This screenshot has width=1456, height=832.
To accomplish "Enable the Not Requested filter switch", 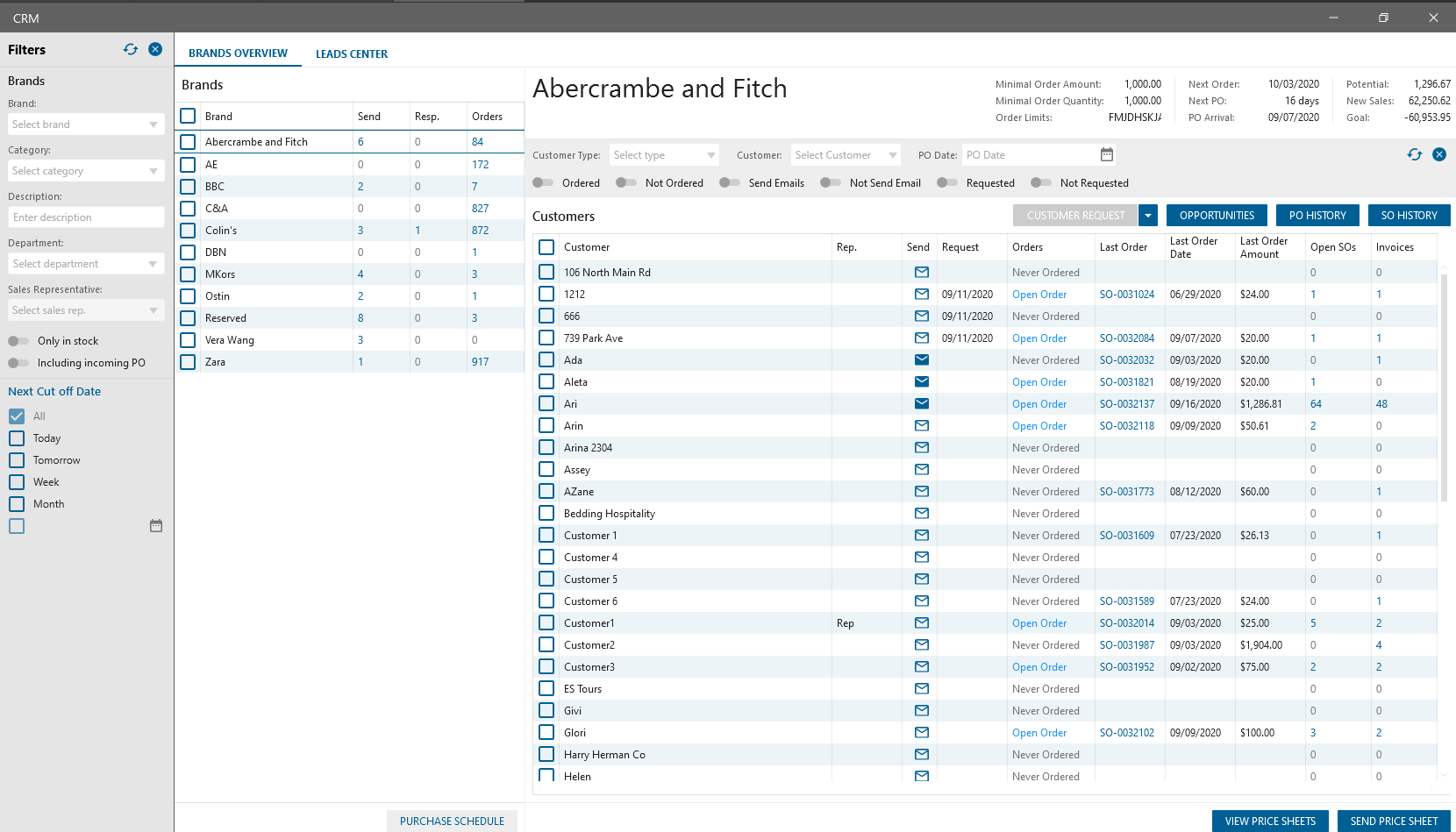I will pos(1041,183).
